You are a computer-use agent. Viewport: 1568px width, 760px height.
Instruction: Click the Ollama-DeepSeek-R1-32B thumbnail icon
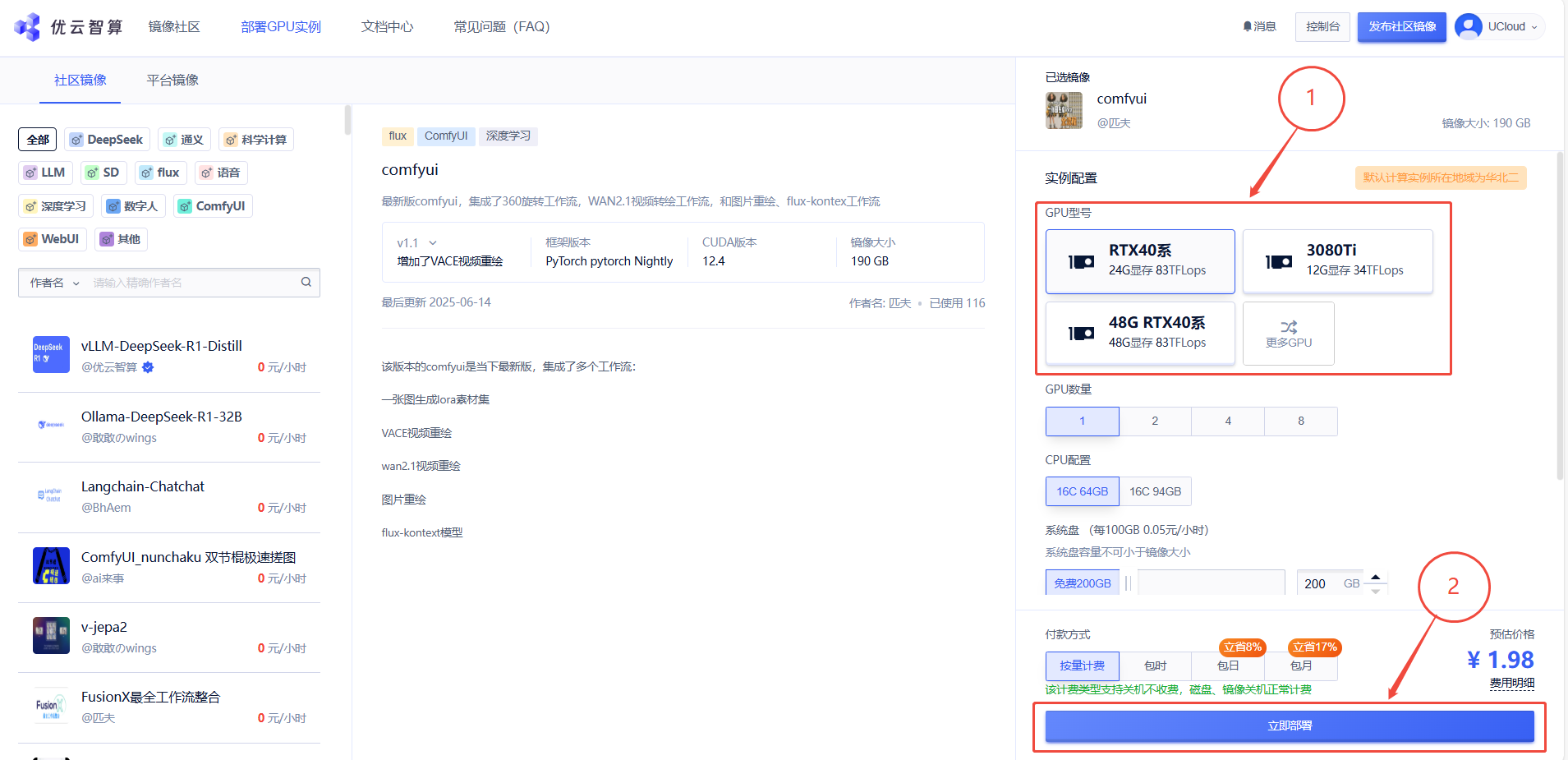pos(51,425)
